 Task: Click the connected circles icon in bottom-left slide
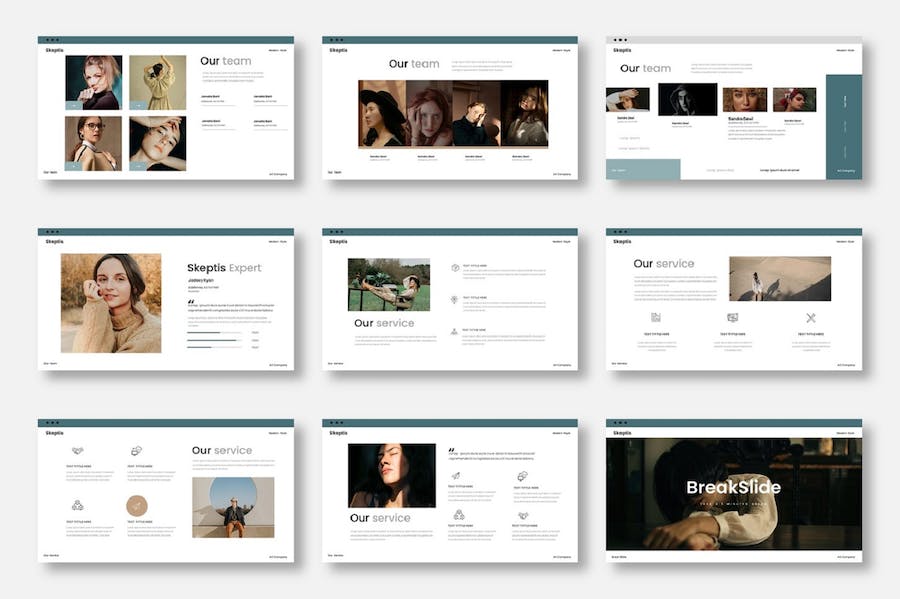(x=77, y=506)
